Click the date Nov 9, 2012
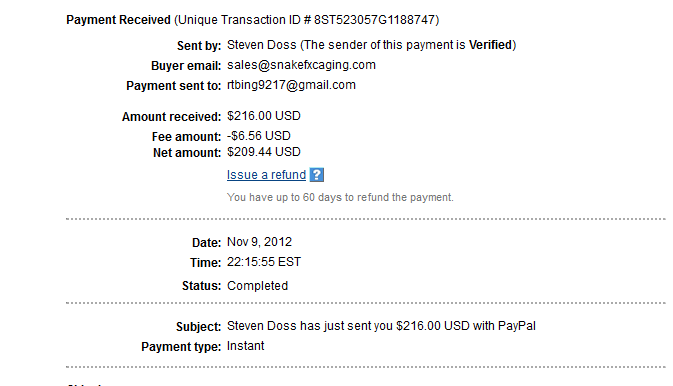Image resolution: width=673 pixels, height=386 pixels. pos(259,242)
